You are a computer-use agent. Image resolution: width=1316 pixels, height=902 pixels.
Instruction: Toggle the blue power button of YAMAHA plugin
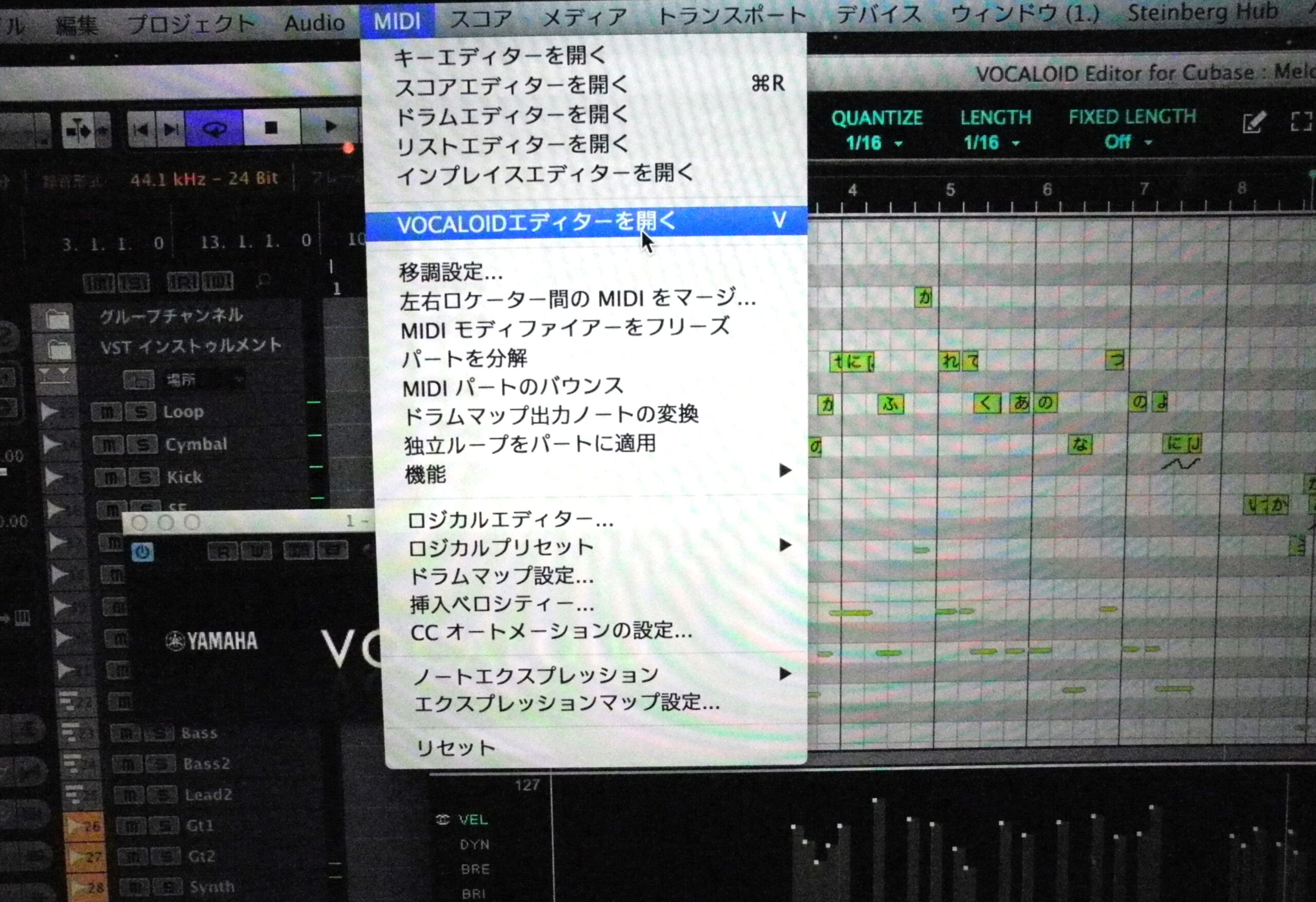tap(142, 551)
